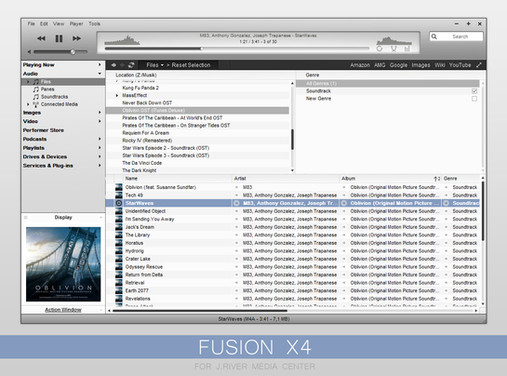
Task: Click the now-playing indicator on the StarWaves row
Action: (x=119, y=203)
